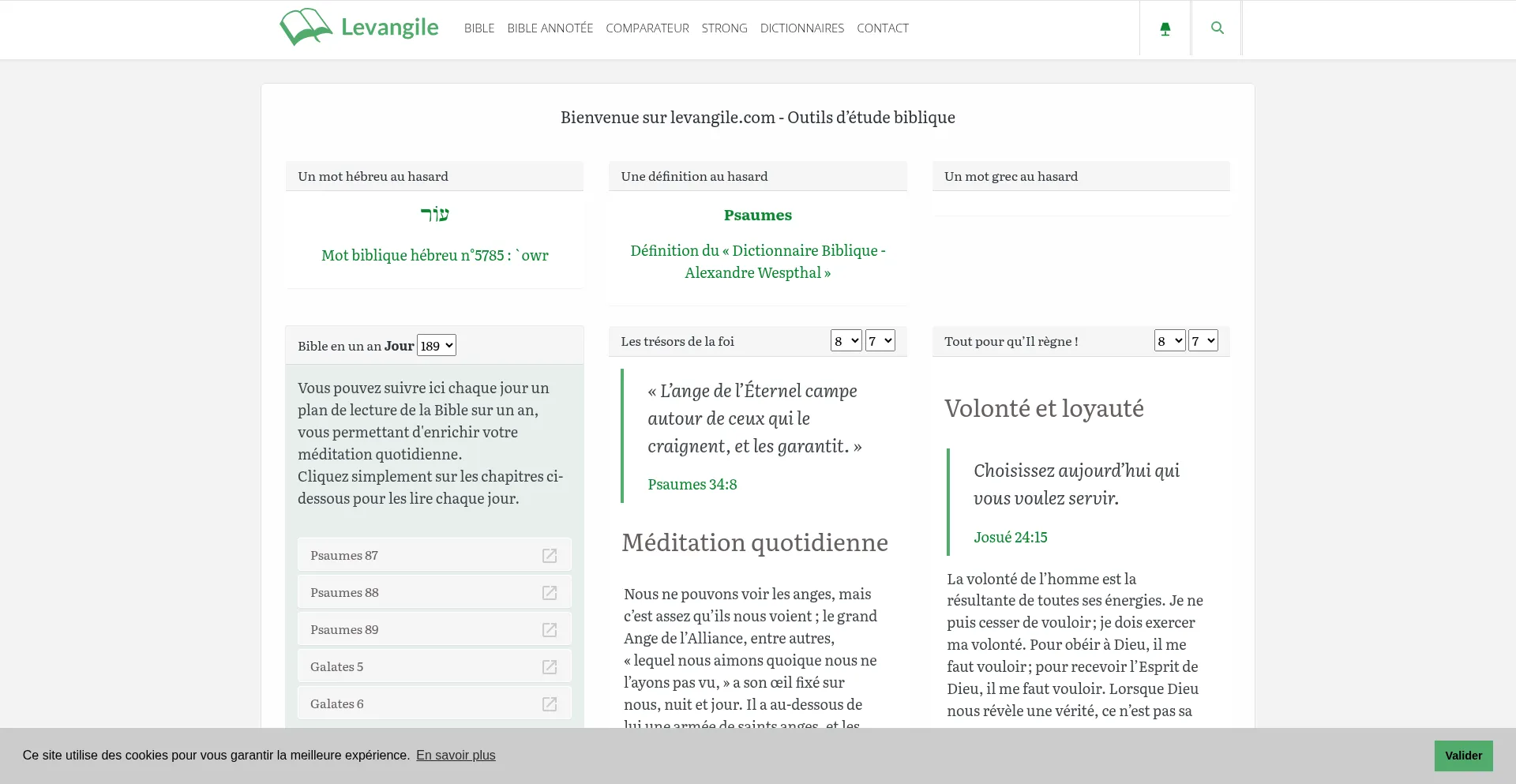Click the Volonté et loyauté heading
The image size is (1516, 784).
pyautogui.click(x=1044, y=408)
